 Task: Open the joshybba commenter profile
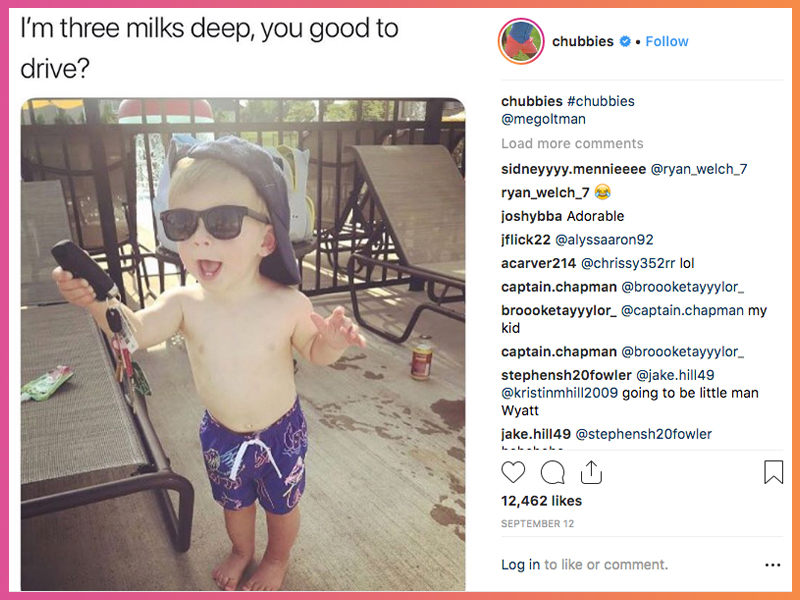(x=531, y=216)
